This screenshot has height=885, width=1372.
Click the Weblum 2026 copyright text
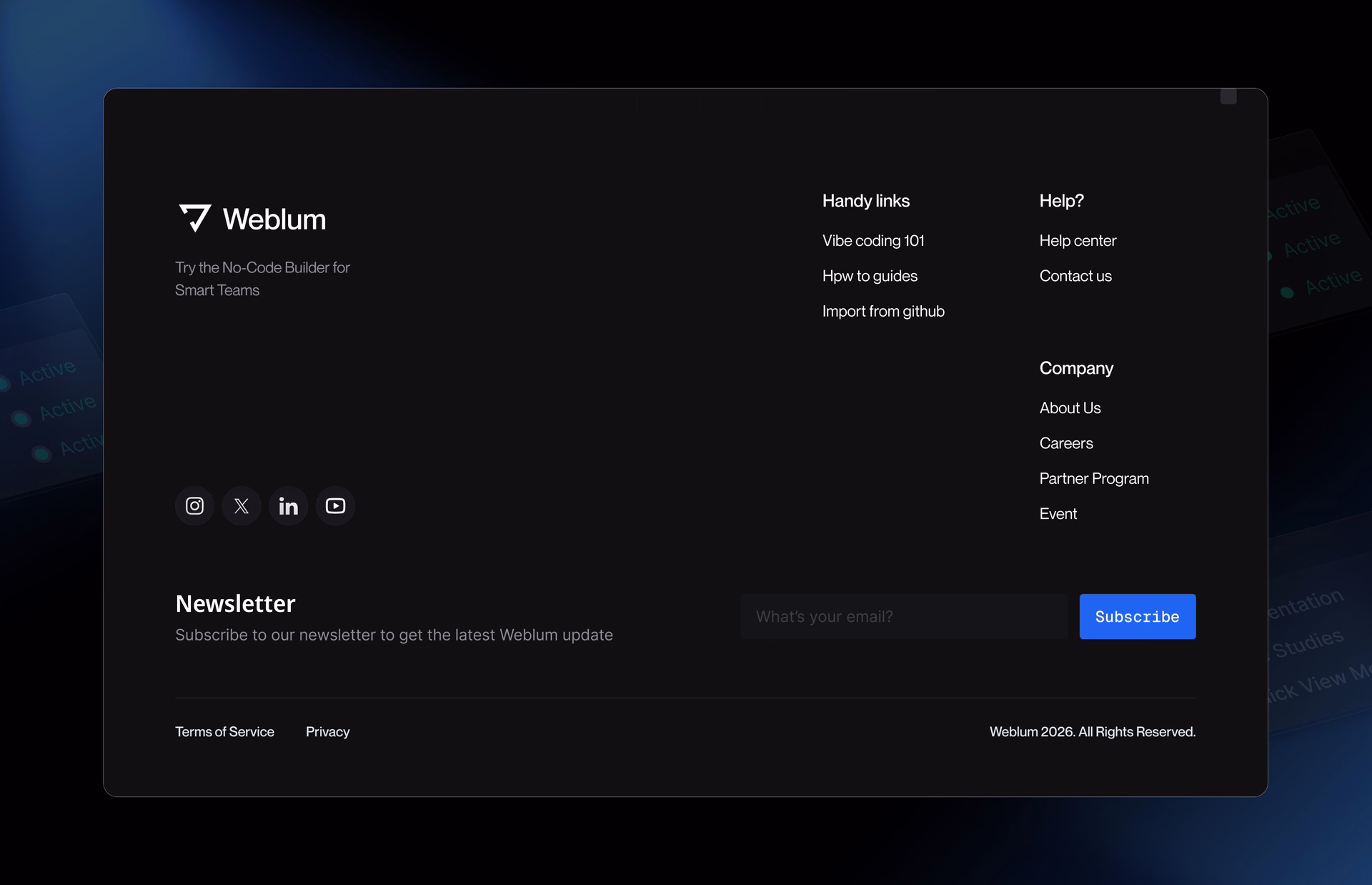(1092, 732)
